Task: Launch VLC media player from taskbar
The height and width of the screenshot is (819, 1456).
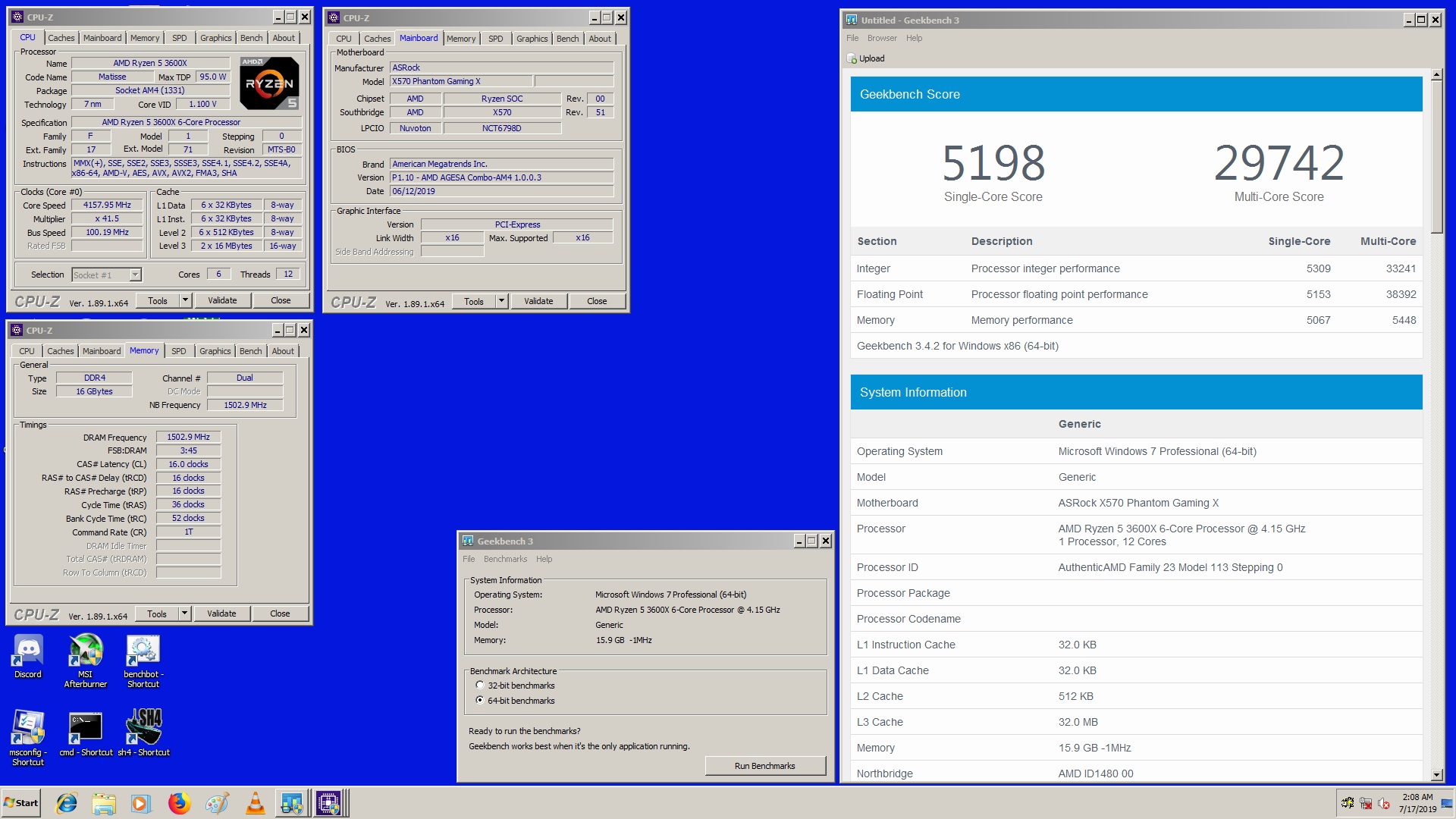Action: point(255,803)
